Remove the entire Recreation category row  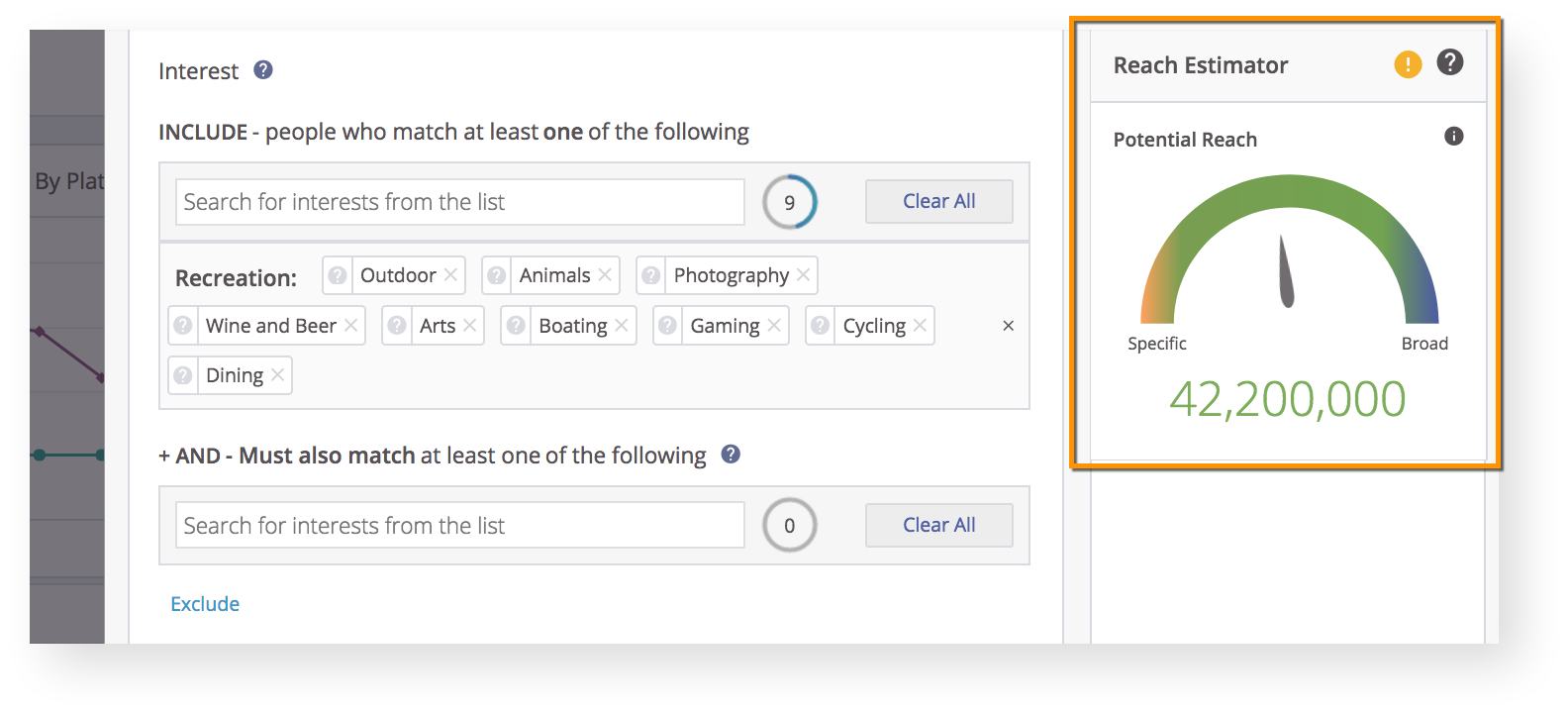point(1008,326)
